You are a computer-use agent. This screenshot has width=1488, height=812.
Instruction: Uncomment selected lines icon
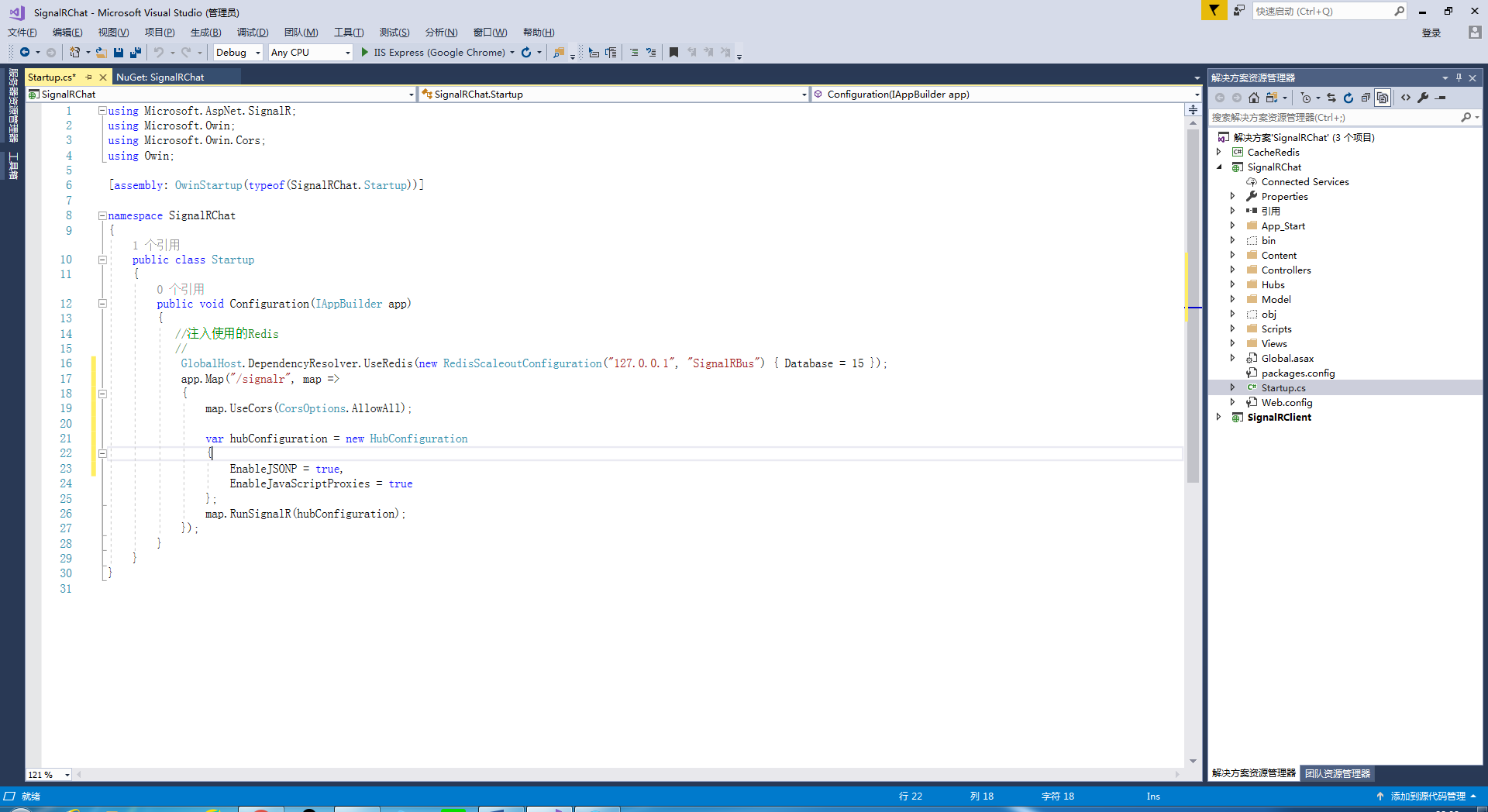coord(651,53)
